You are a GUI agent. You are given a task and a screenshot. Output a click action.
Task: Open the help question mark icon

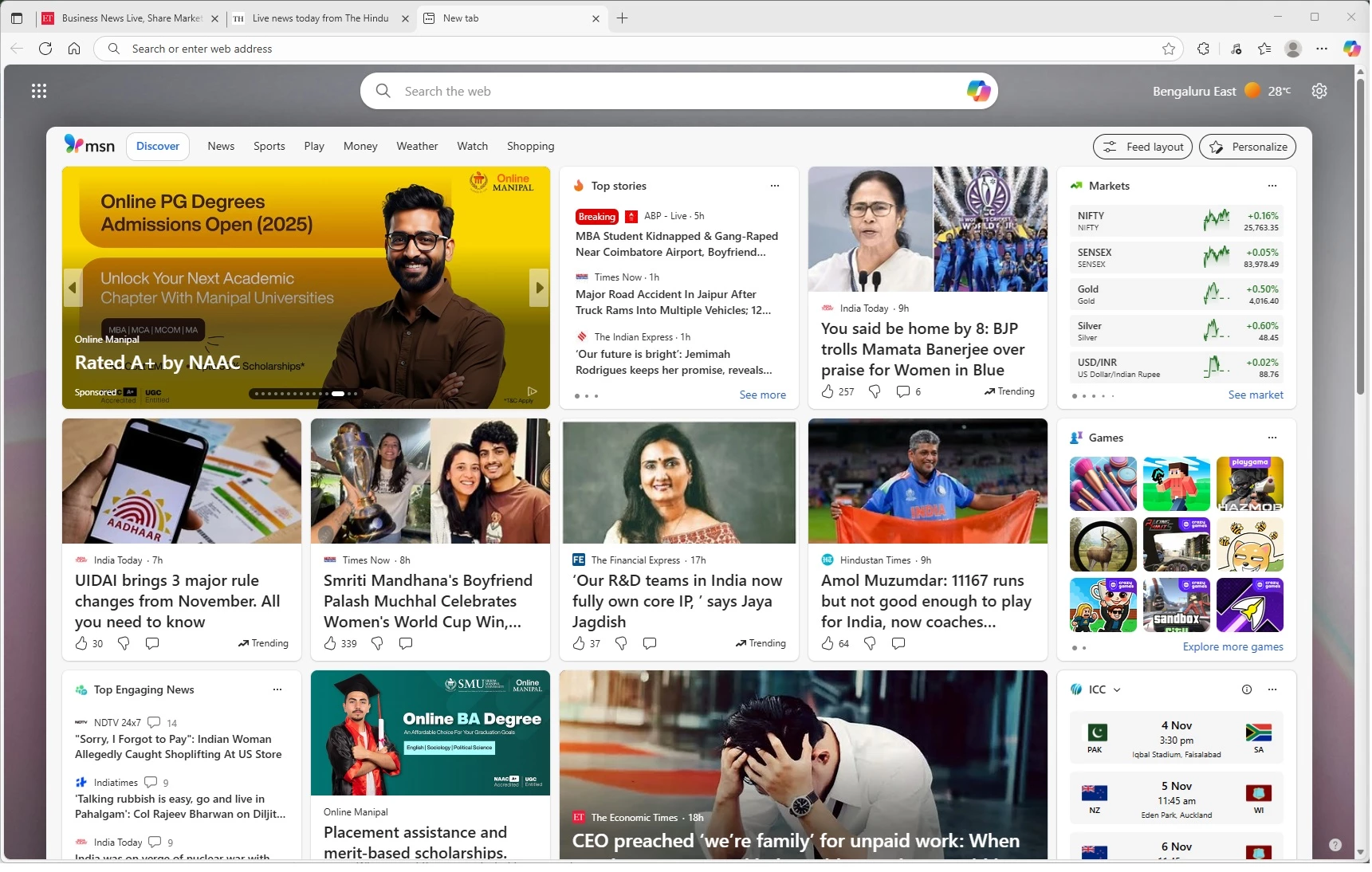(x=1335, y=845)
